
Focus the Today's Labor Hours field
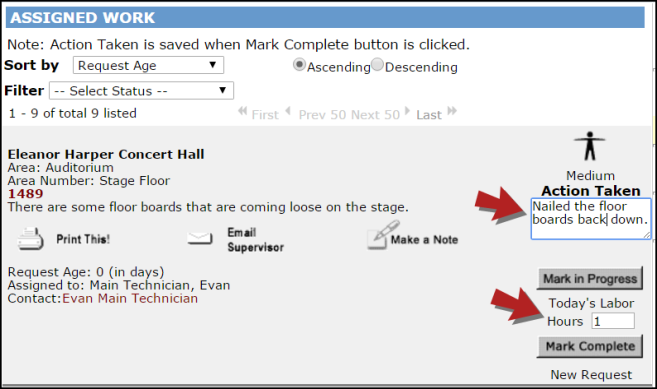coord(613,321)
